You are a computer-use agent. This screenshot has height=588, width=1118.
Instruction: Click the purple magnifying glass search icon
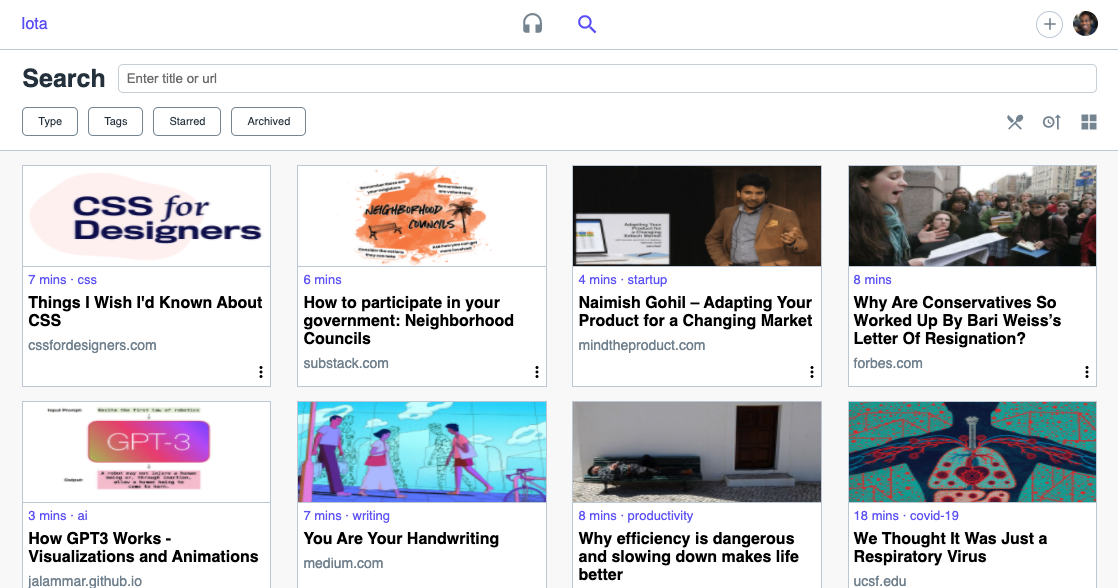(587, 24)
